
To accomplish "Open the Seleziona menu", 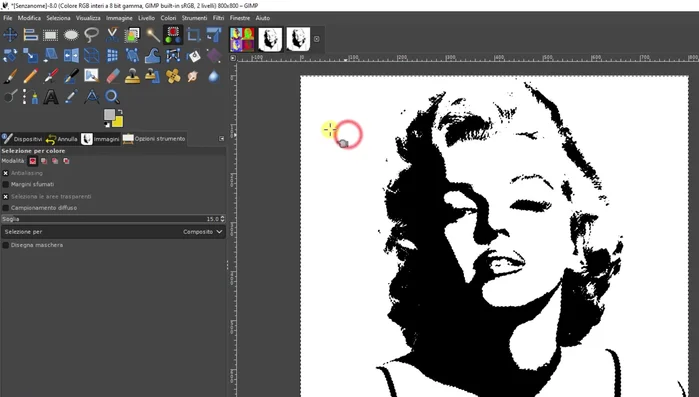I will 58,18.
